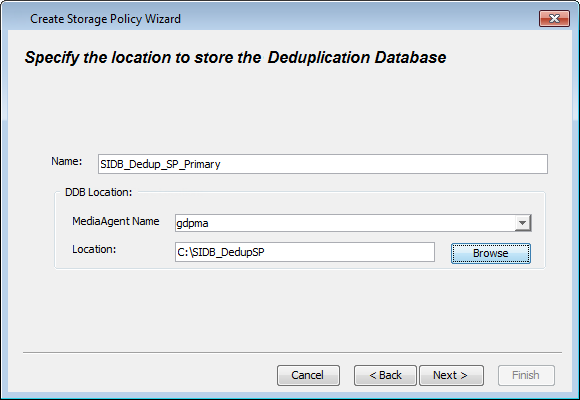Focus the Location field with C:\SIDB_DedupSP
580x400 pixels.
point(304,252)
